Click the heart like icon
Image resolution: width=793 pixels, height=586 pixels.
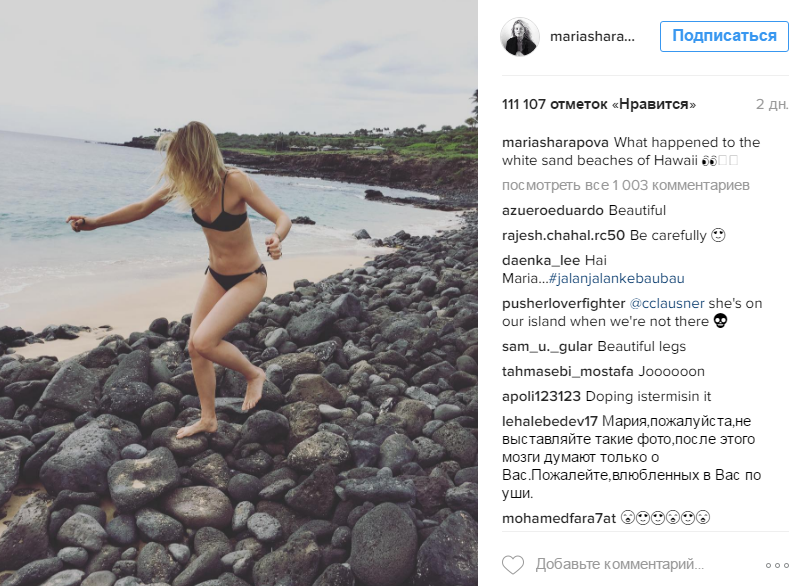pyautogui.click(x=512, y=564)
